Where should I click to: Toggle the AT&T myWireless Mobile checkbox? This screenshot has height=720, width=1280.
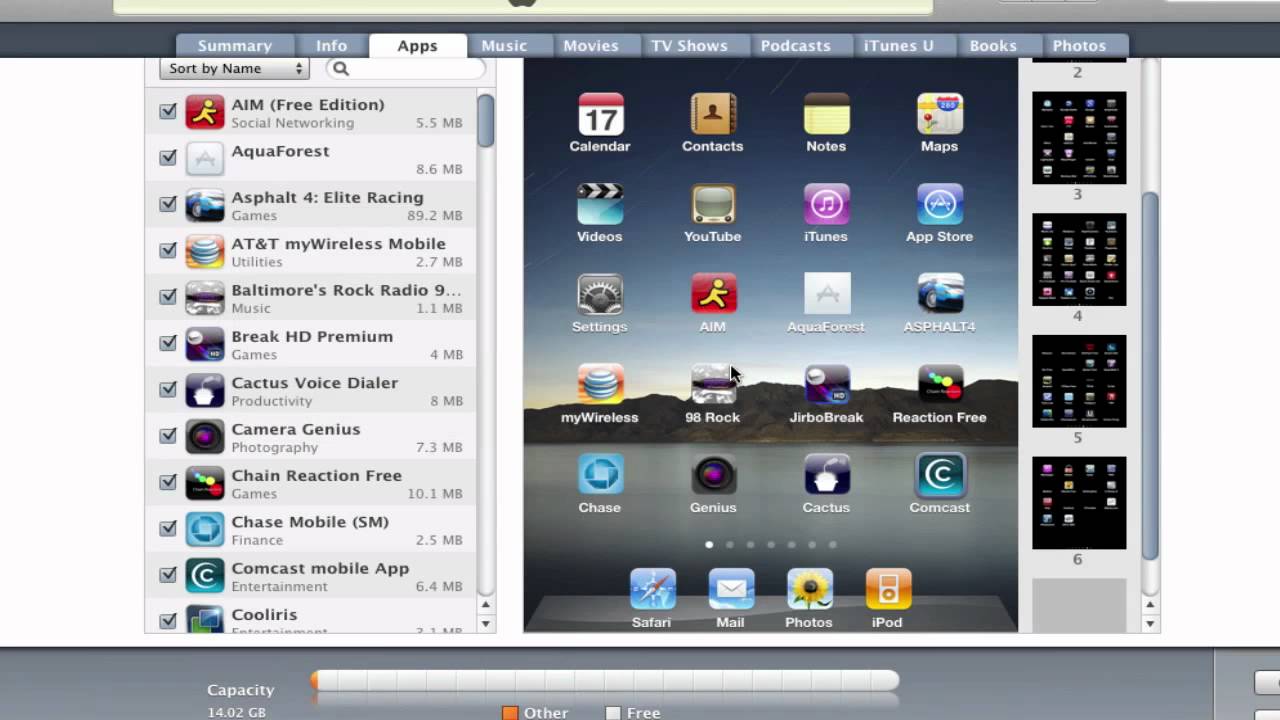pos(168,250)
